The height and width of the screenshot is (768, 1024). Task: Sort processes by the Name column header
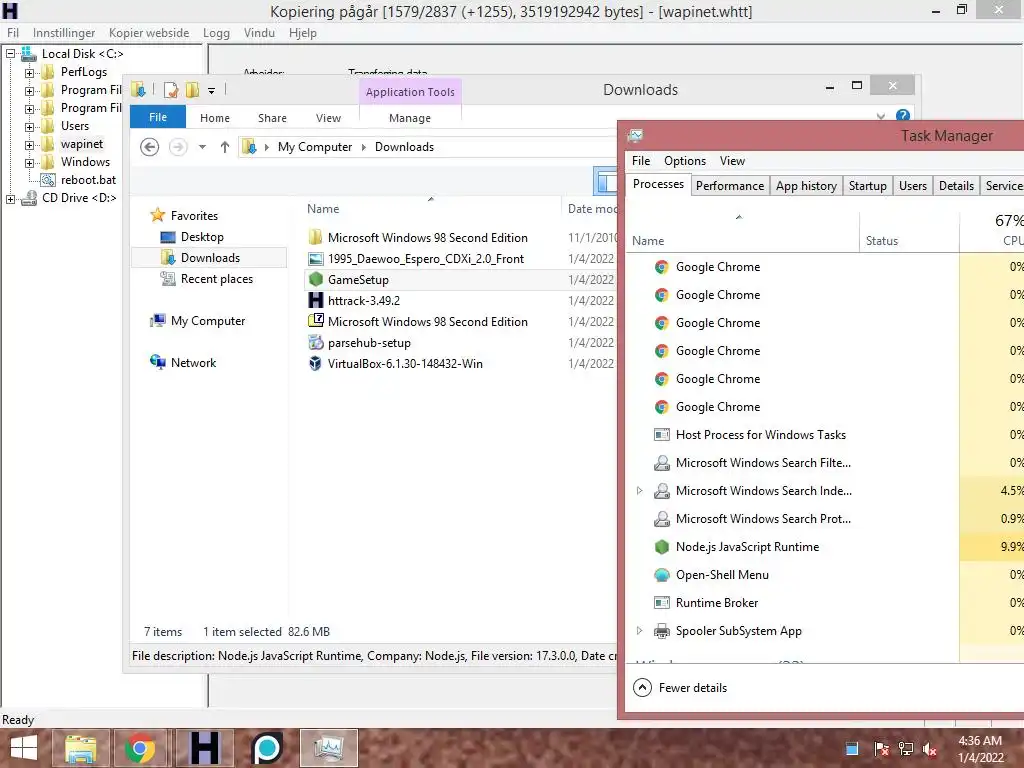point(648,241)
